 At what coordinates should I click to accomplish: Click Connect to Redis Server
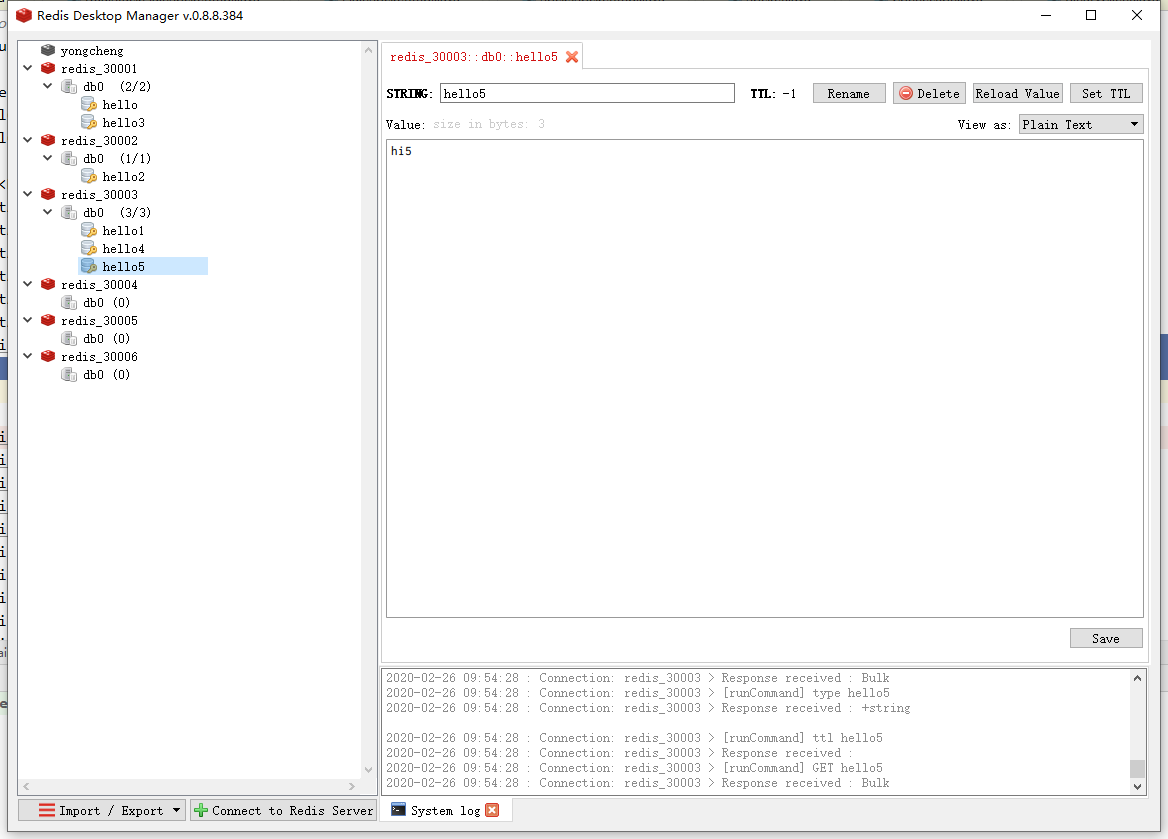(283, 810)
